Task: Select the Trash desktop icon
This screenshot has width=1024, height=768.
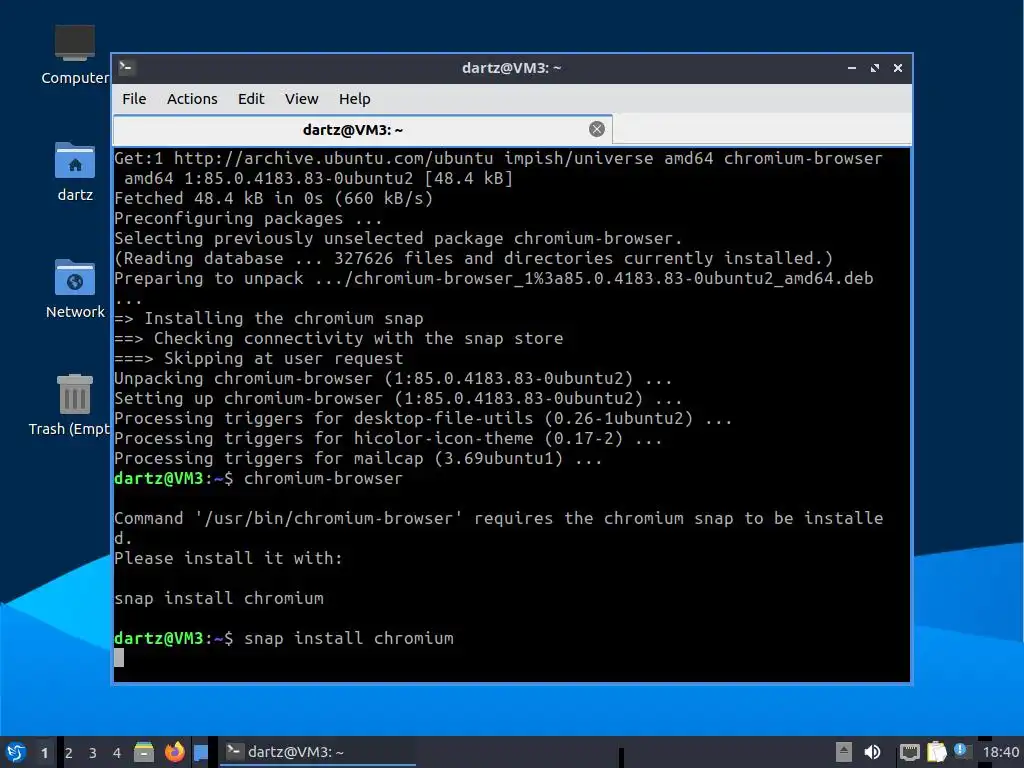Action: coord(72,406)
